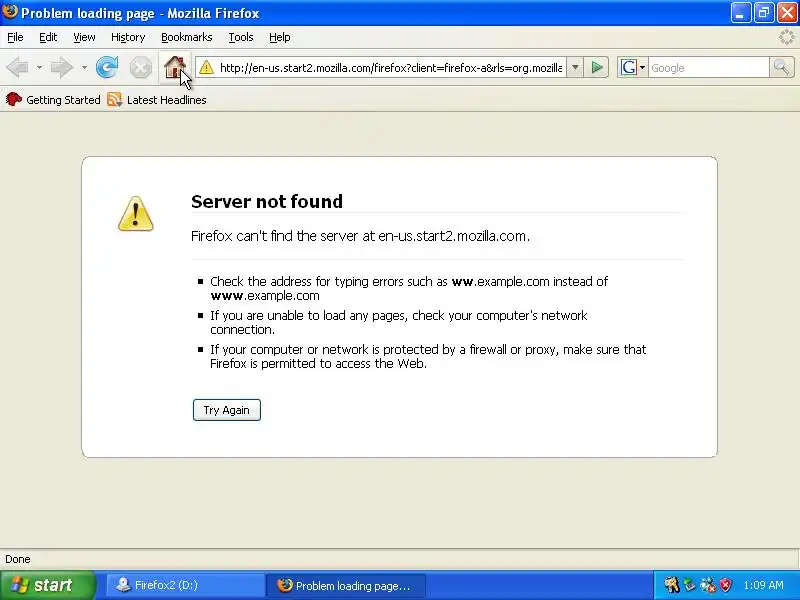This screenshot has width=800, height=600.
Task: Click the Firefox logo in title bar
Action: click(x=10, y=12)
